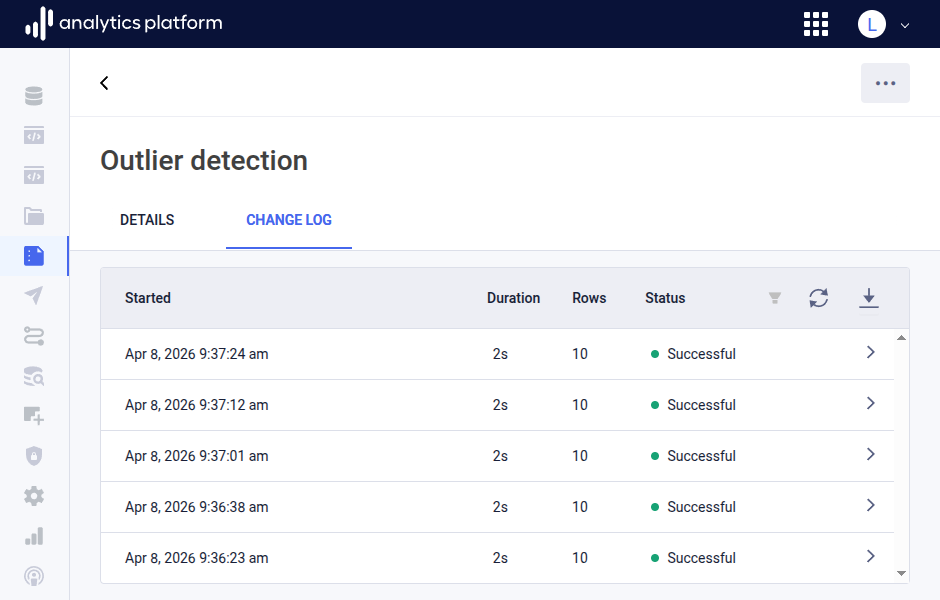
Task: Expand the 9:36:23 am log entry
Action: pyautogui.click(x=870, y=557)
